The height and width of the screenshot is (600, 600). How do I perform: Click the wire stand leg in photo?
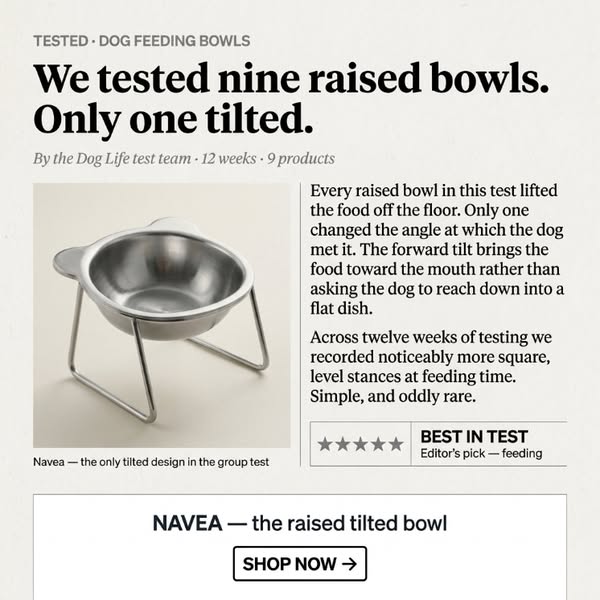pos(143,369)
